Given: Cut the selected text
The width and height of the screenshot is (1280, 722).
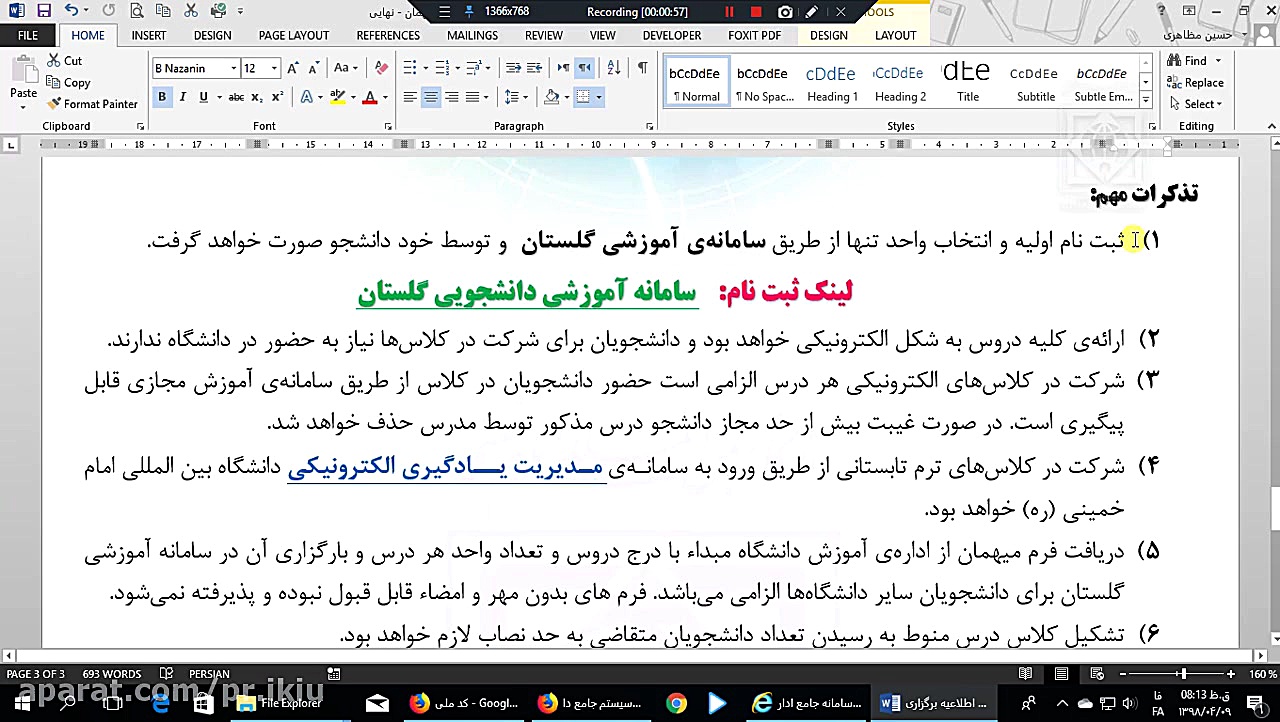Looking at the screenshot, I should (65, 61).
